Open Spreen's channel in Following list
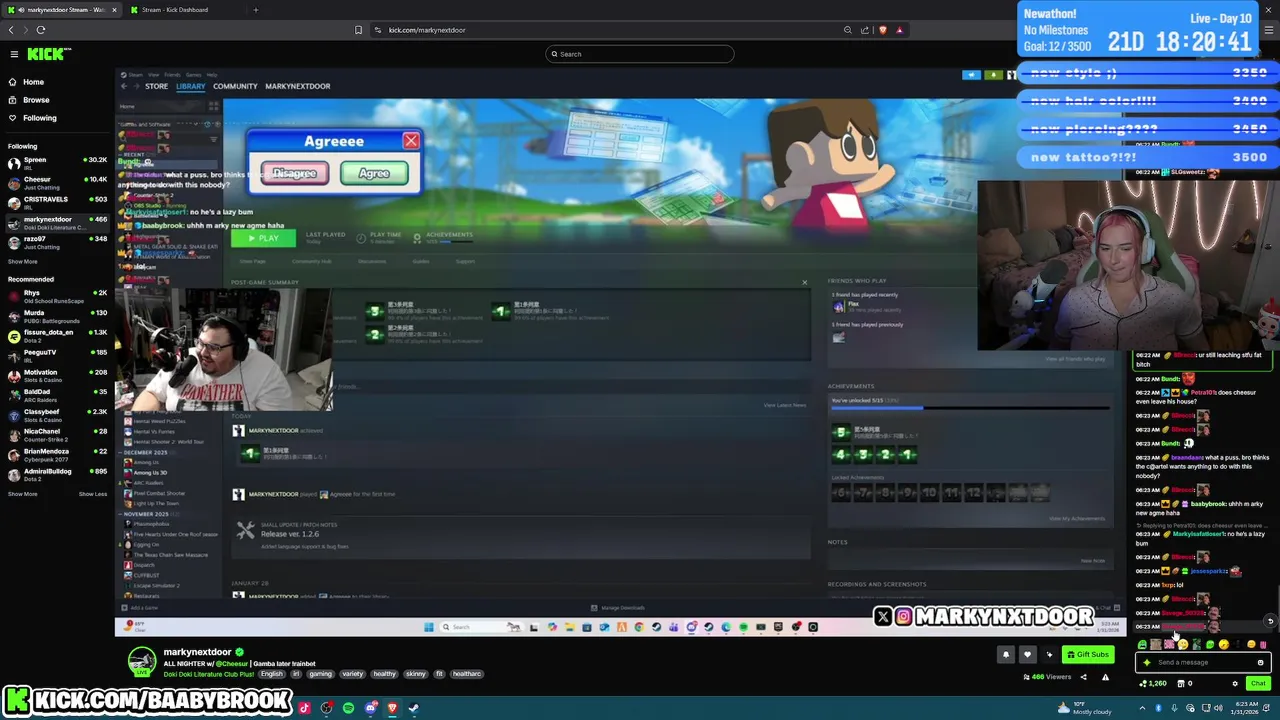1280x720 pixels. coord(57,164)
